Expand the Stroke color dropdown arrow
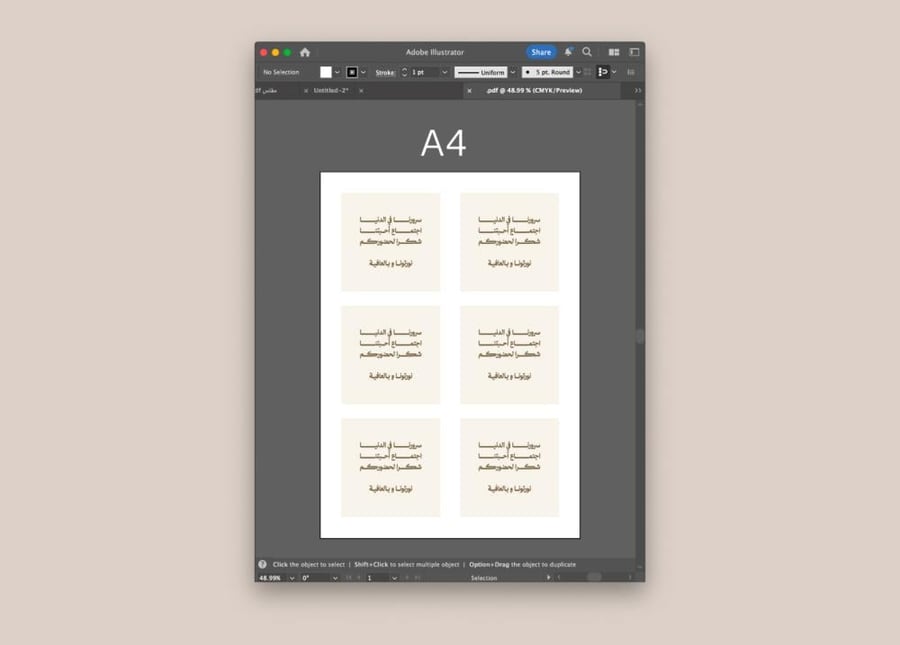 point(363,72)
